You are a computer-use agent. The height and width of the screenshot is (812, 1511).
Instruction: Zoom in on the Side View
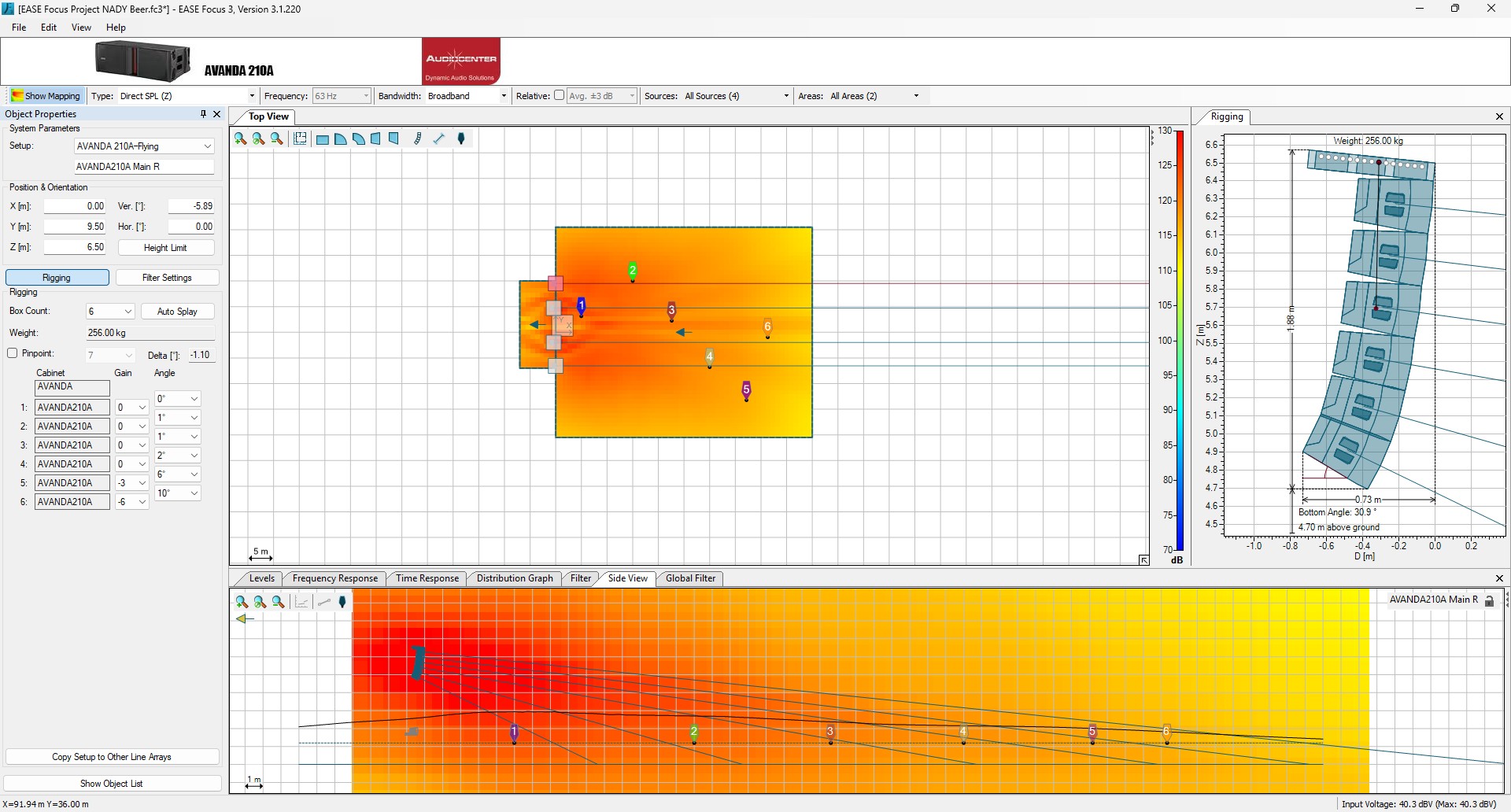click(242, 602)
